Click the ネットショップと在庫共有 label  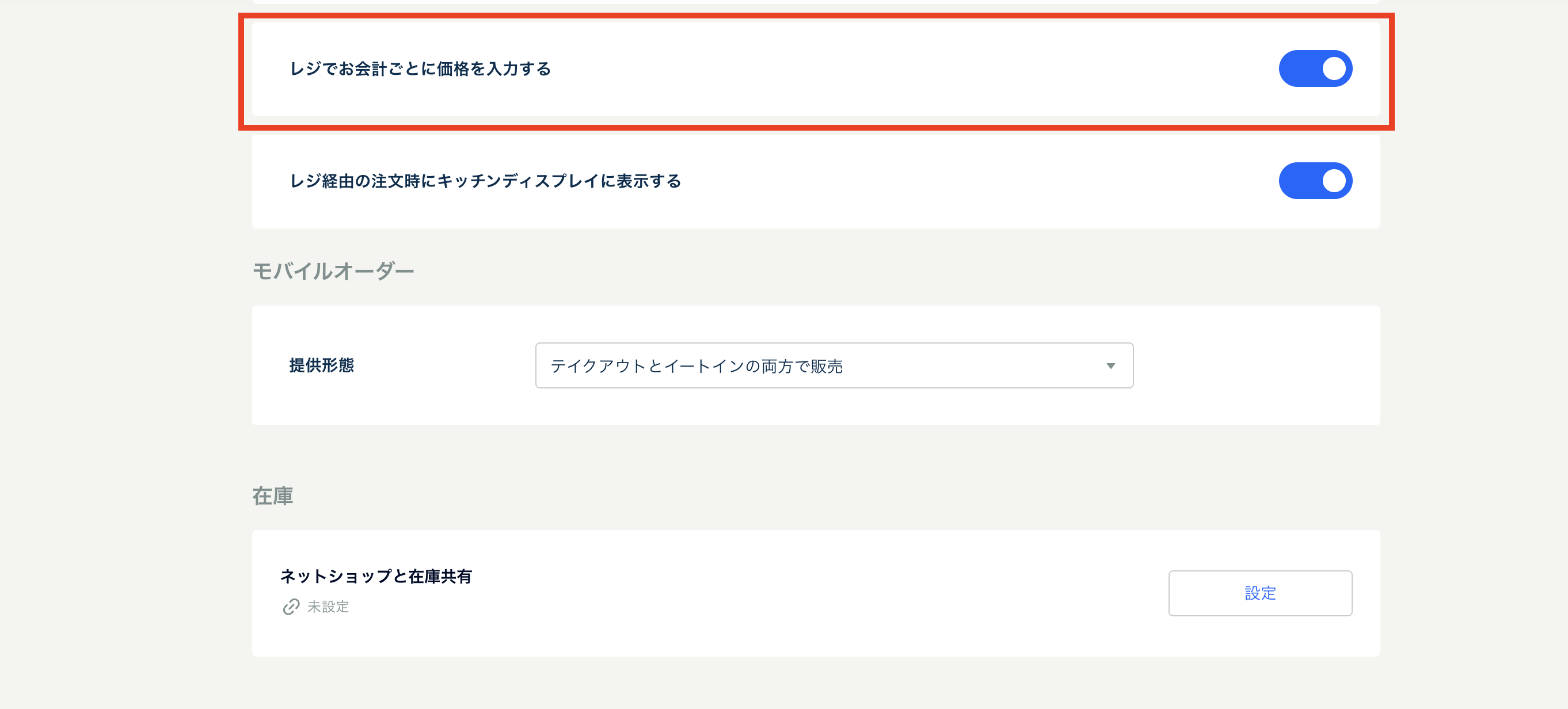click(378, 577)
